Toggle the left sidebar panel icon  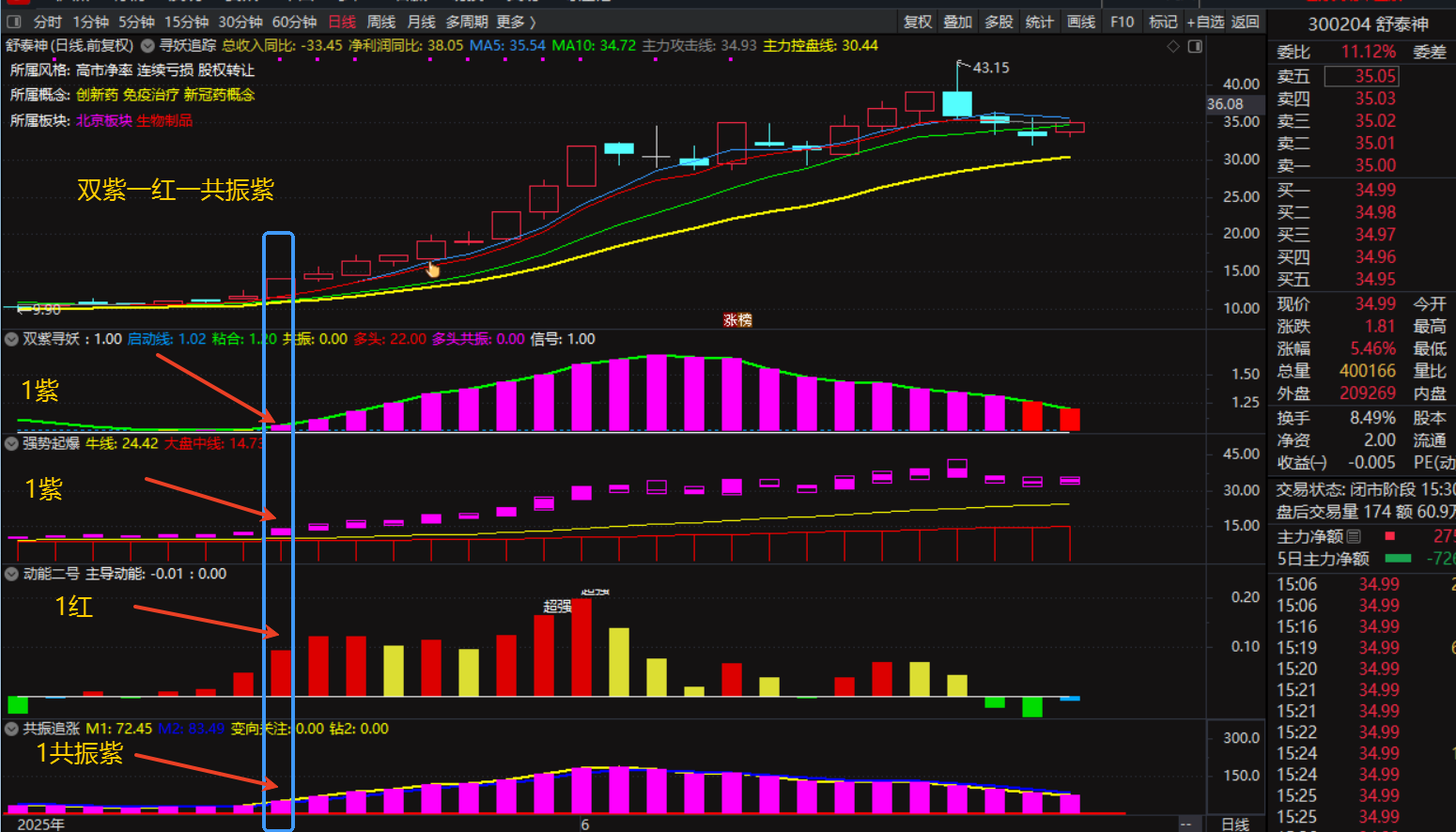(14, 22)
